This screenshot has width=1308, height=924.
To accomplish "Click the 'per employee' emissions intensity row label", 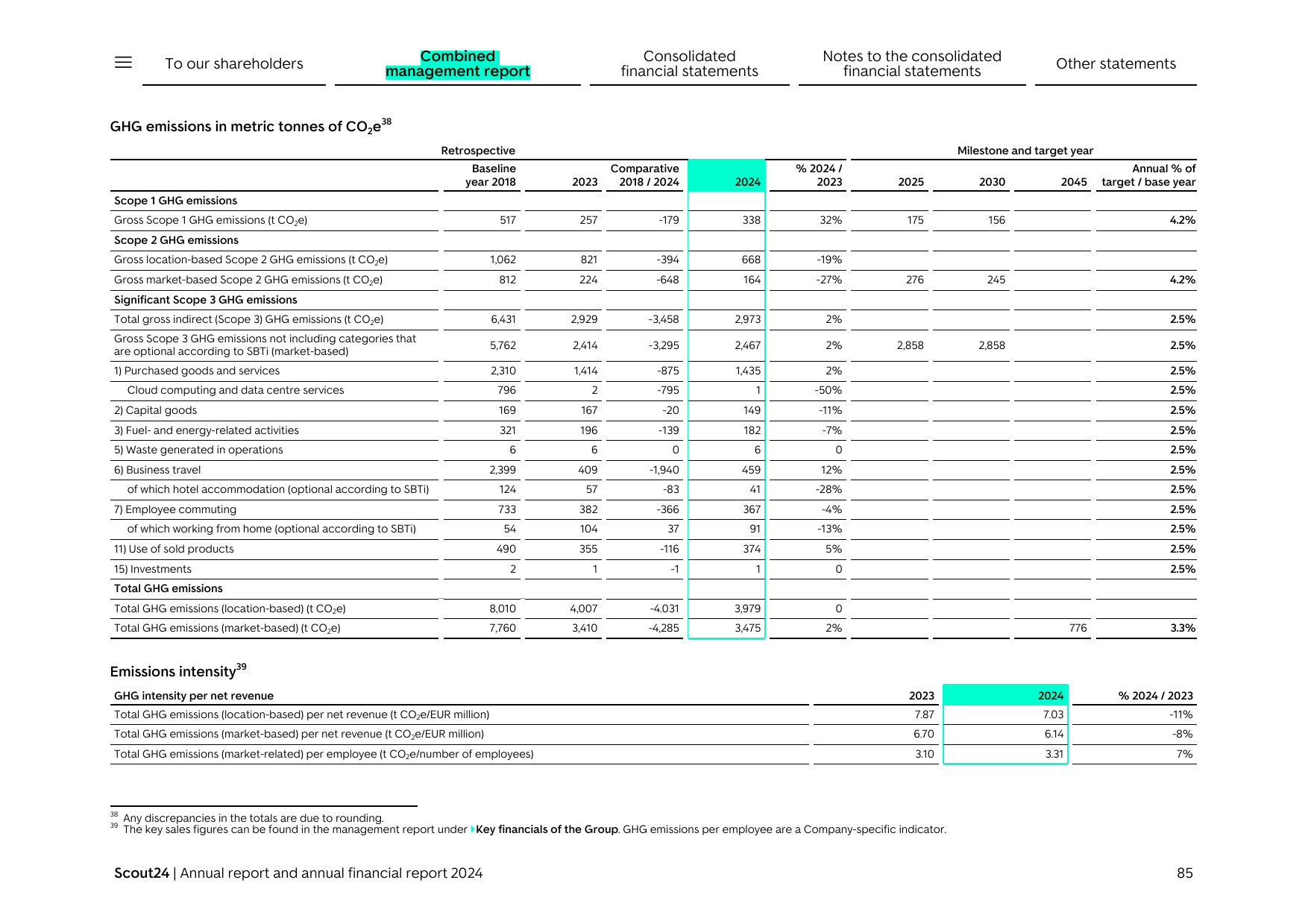I will 324,755.
